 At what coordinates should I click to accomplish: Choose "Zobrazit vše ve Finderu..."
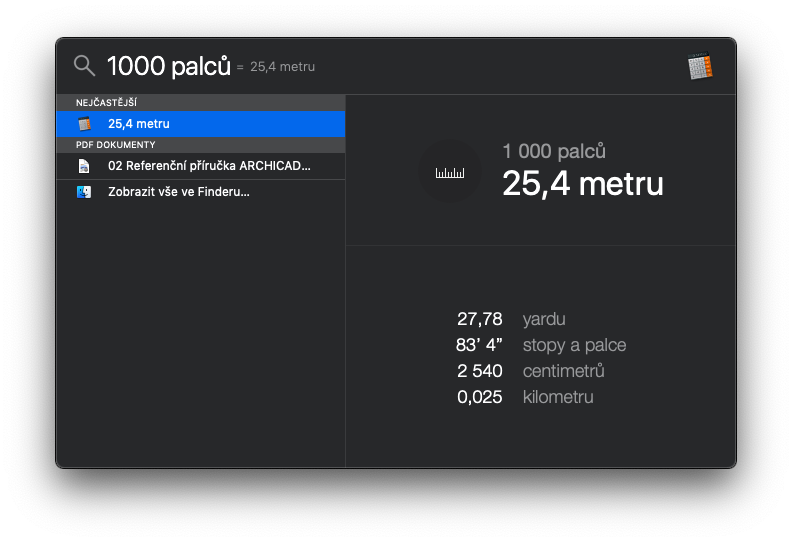(x=179, y=192)
